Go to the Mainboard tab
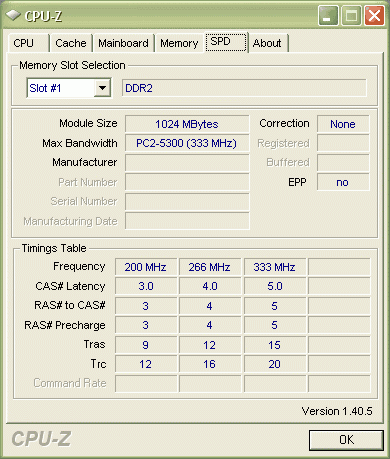Viewport: 390px width, 459px height. (123, 43)
